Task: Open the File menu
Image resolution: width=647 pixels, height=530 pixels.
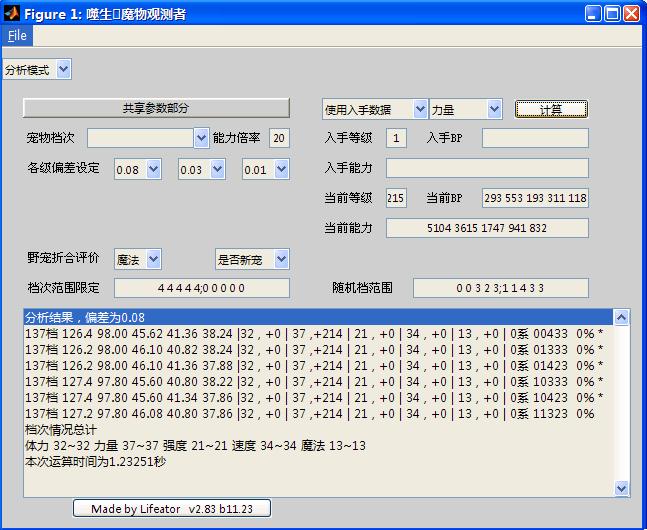Action: pos(17,35)
